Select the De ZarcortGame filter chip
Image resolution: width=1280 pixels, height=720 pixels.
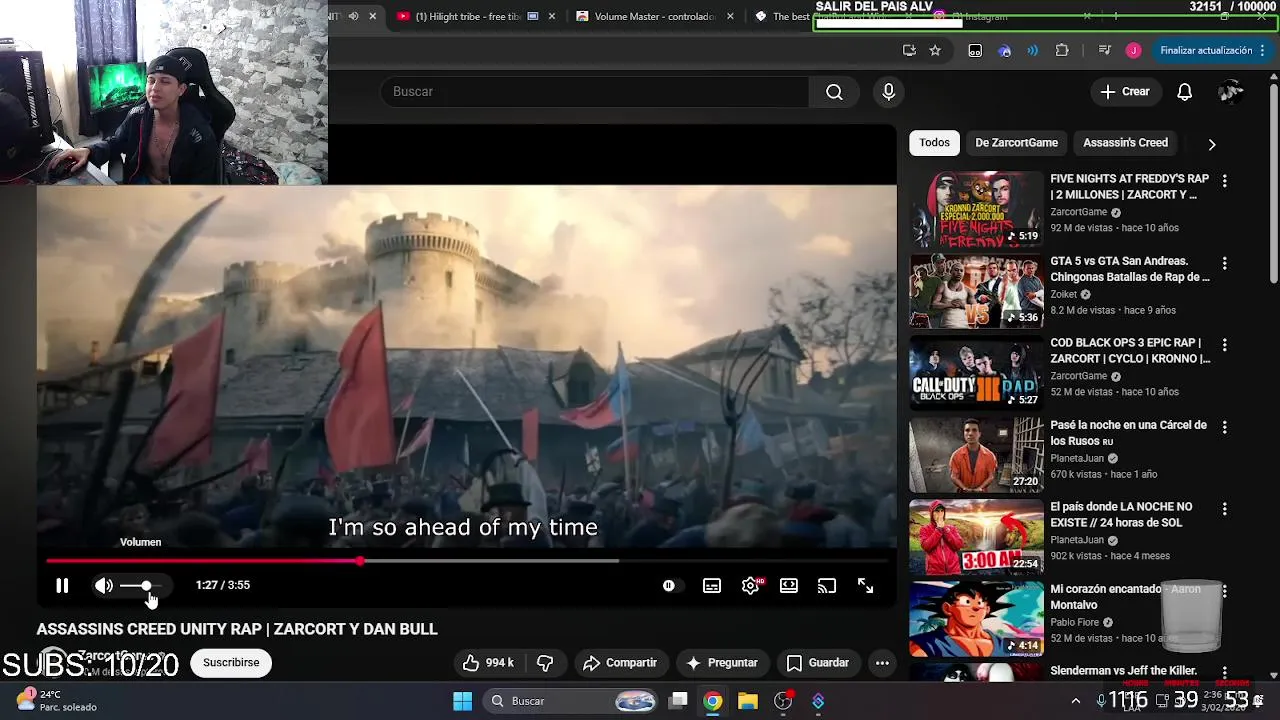1016,143
